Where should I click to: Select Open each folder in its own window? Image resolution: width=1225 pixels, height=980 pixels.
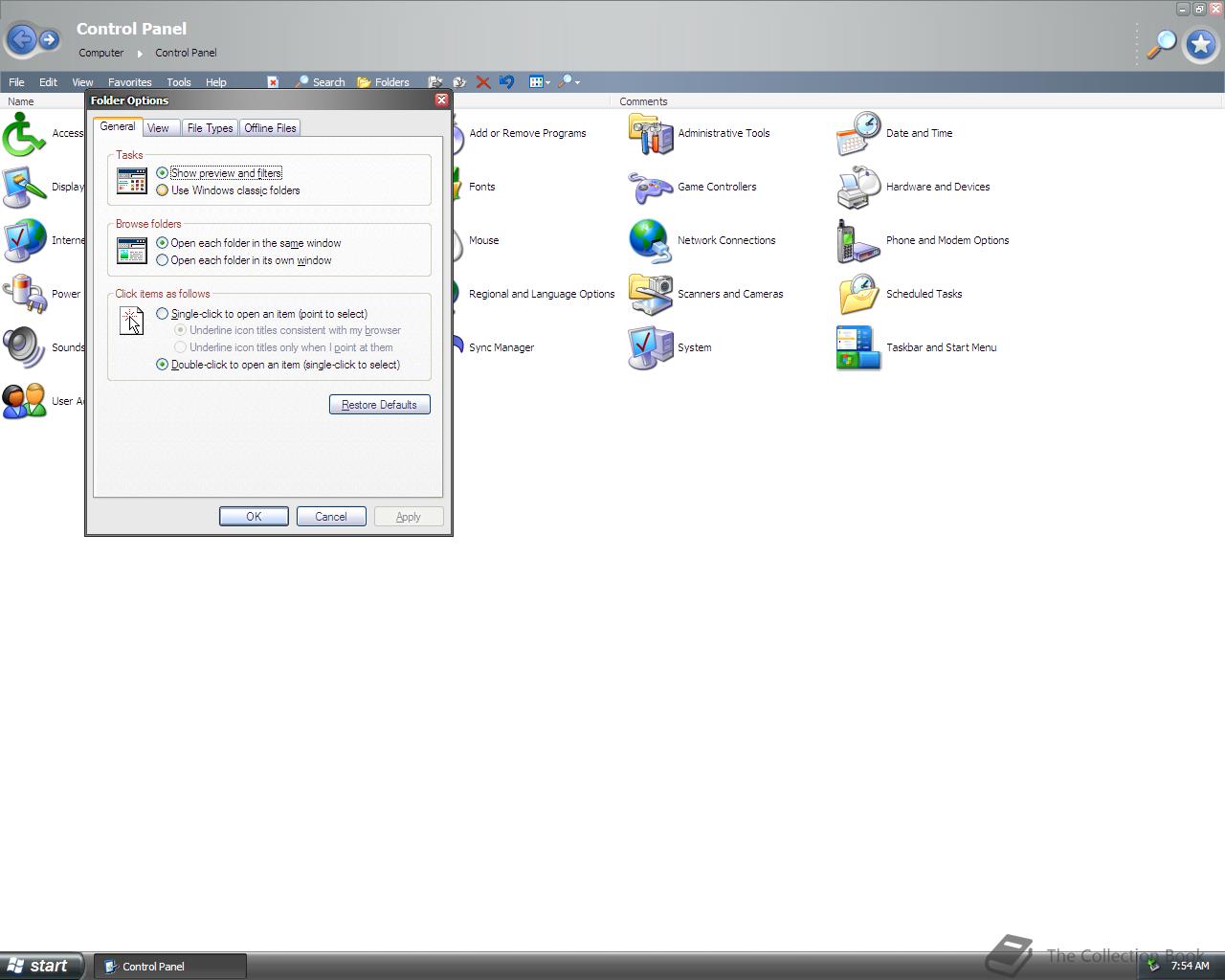[x=244, y=260]
